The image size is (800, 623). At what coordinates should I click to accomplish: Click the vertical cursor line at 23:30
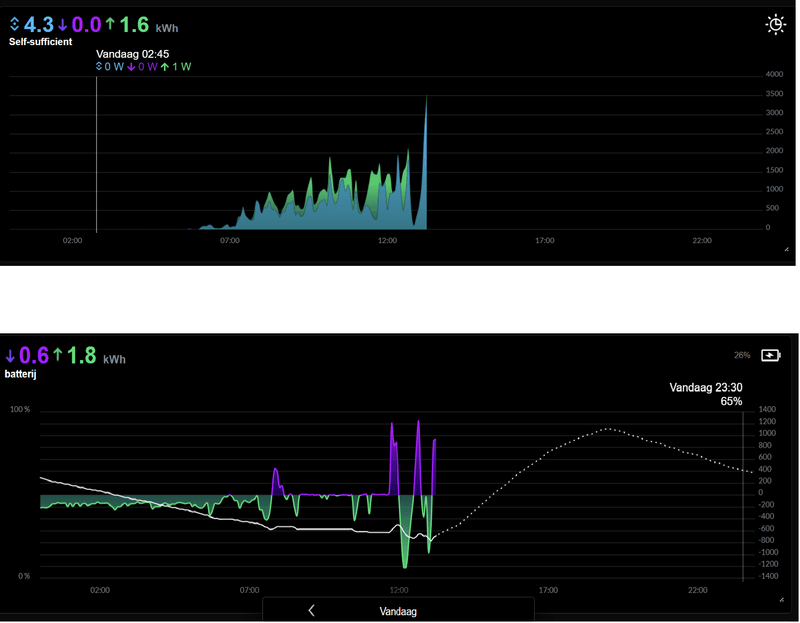[743, 495]
